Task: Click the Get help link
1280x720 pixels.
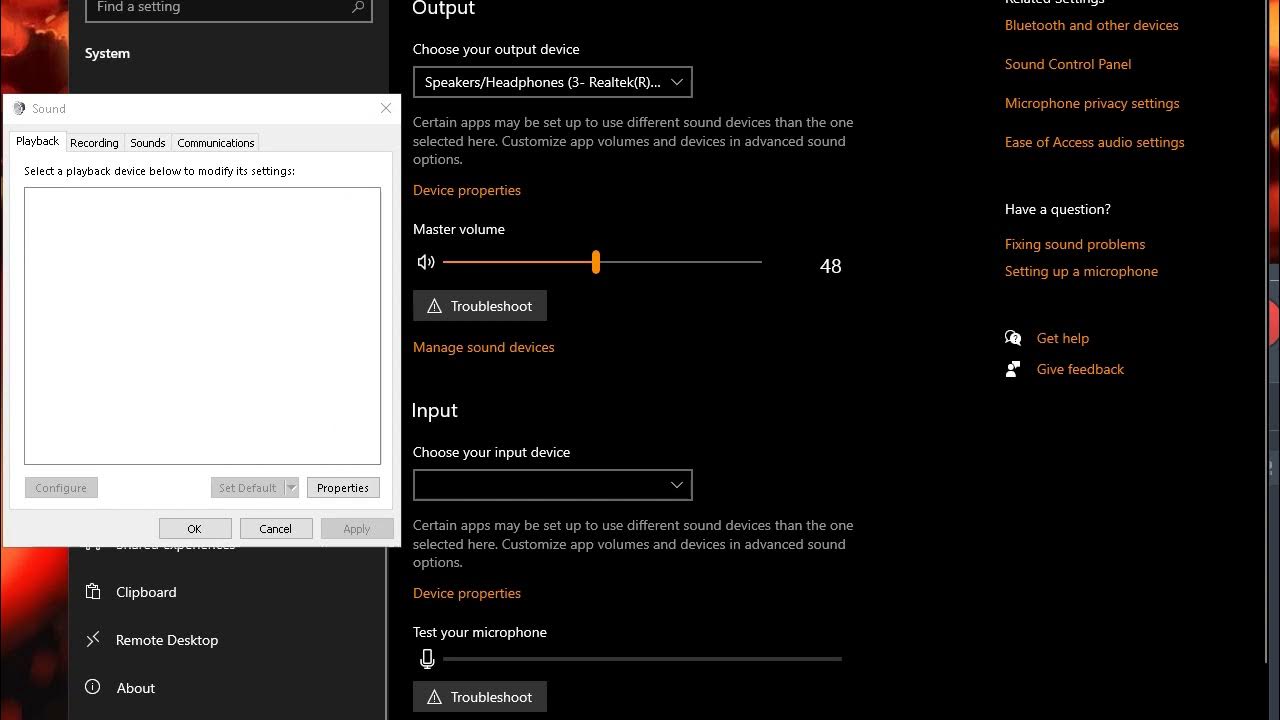Action: [1063, 338]
